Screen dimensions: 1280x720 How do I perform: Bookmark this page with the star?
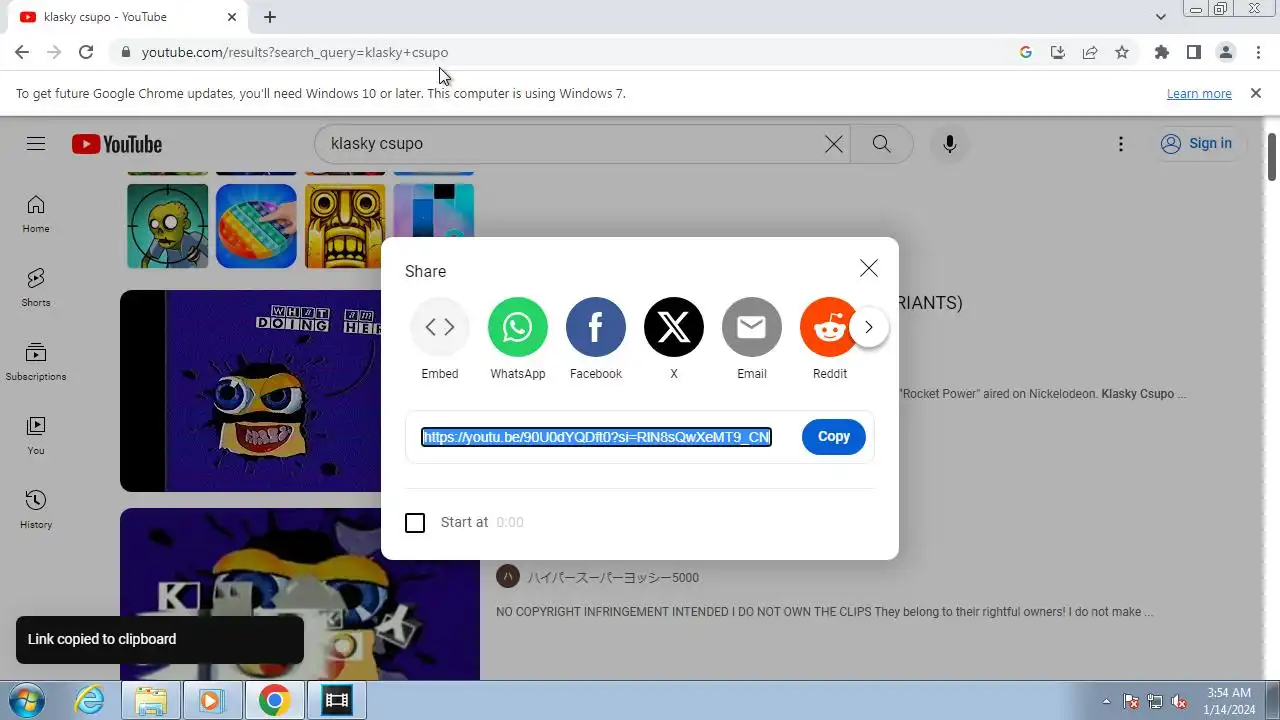tap(1122, 52)
